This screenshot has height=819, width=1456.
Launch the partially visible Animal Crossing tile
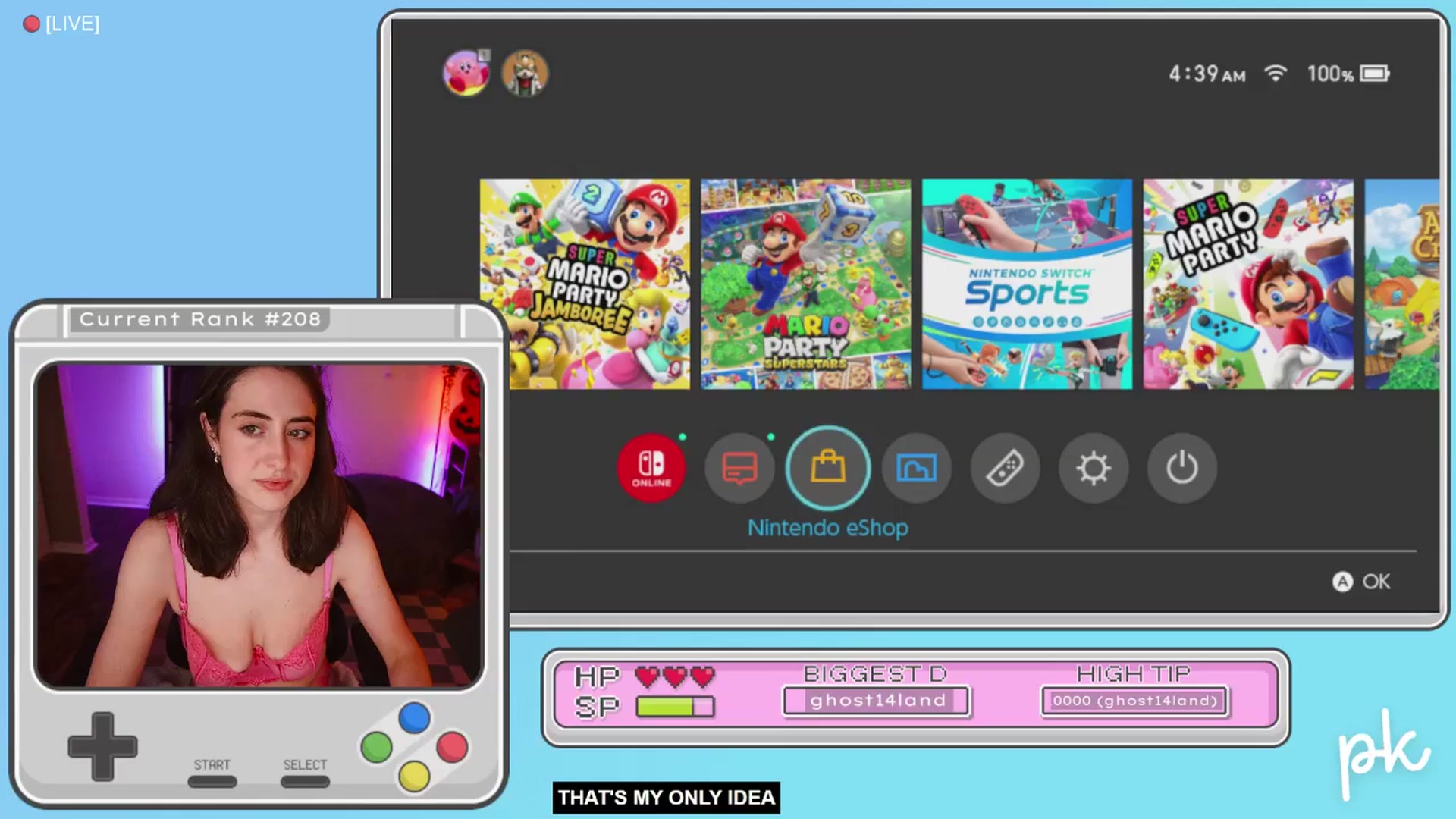pos(1402,284)
